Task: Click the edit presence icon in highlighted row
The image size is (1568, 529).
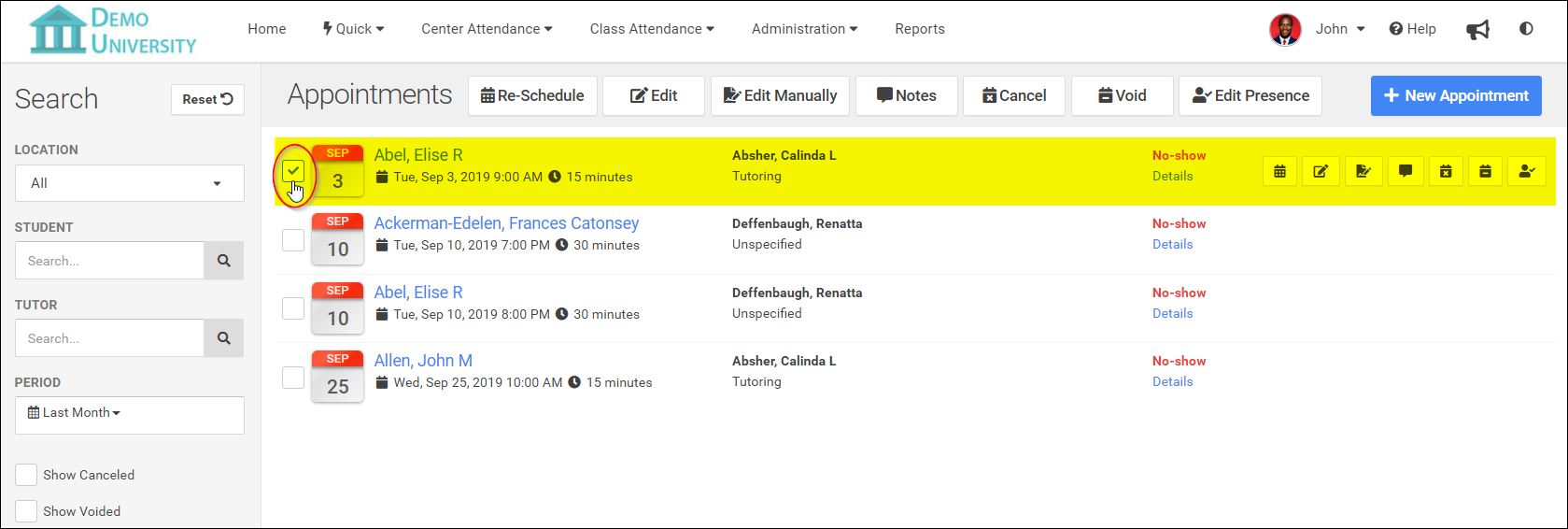Action: (1527, 171)
